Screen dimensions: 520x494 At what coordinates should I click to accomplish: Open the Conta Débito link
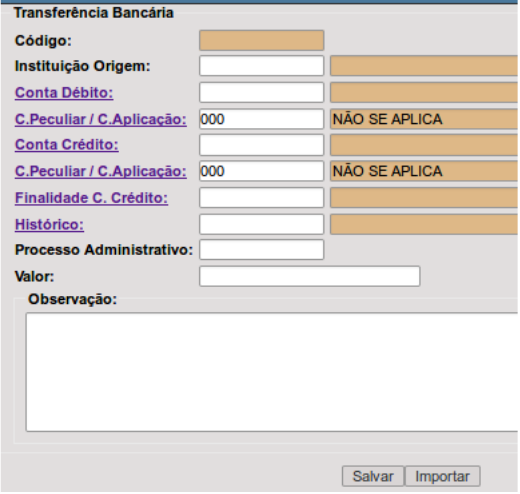[x=64, y=93]
